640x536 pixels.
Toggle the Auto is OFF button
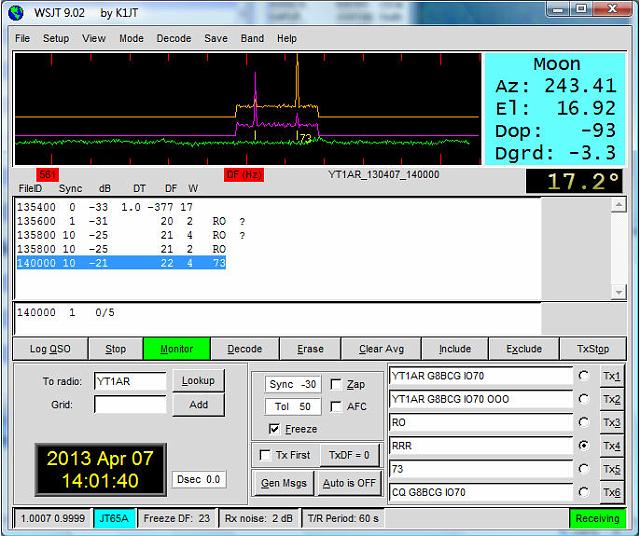tap(349, 483)
